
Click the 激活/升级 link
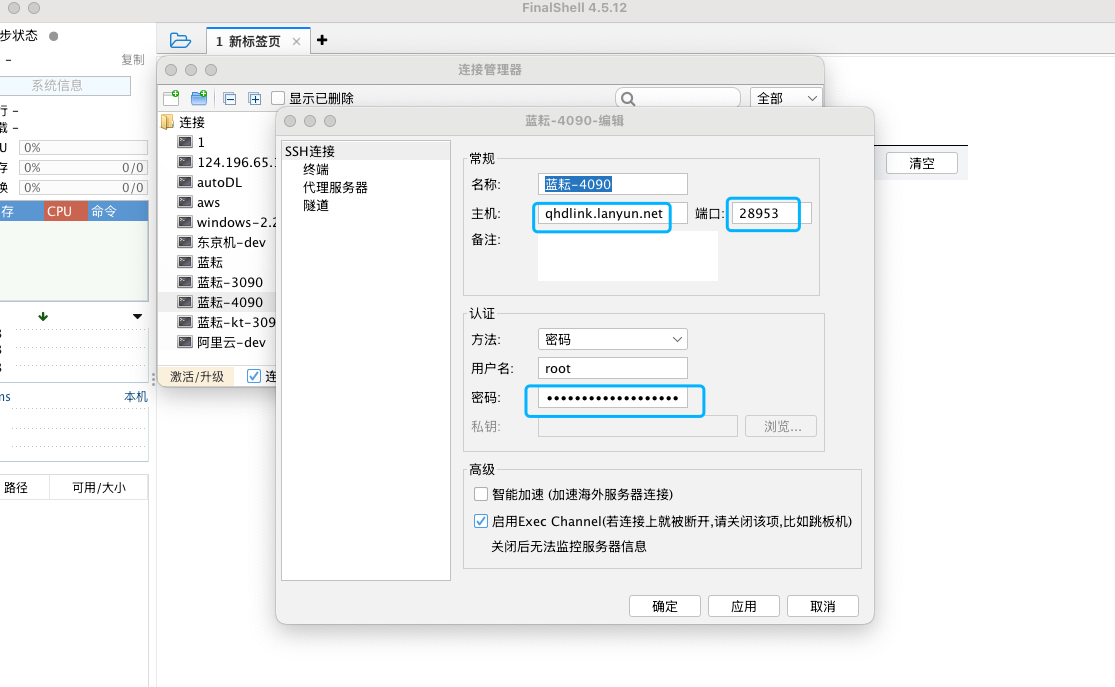[x=197, y=376]
